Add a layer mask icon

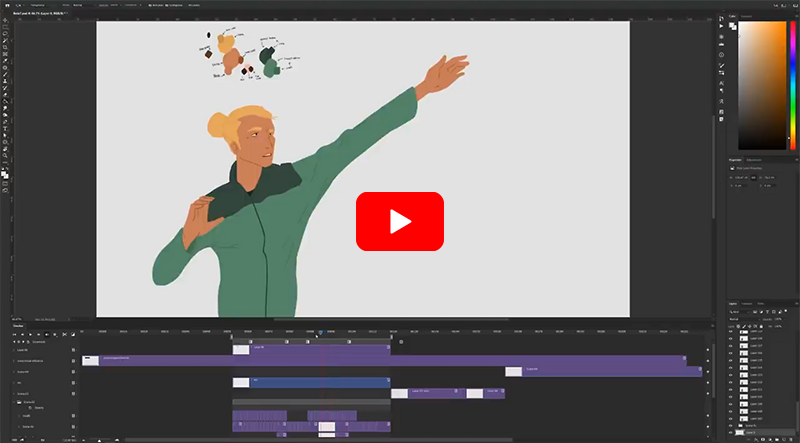tap(763, 439)
